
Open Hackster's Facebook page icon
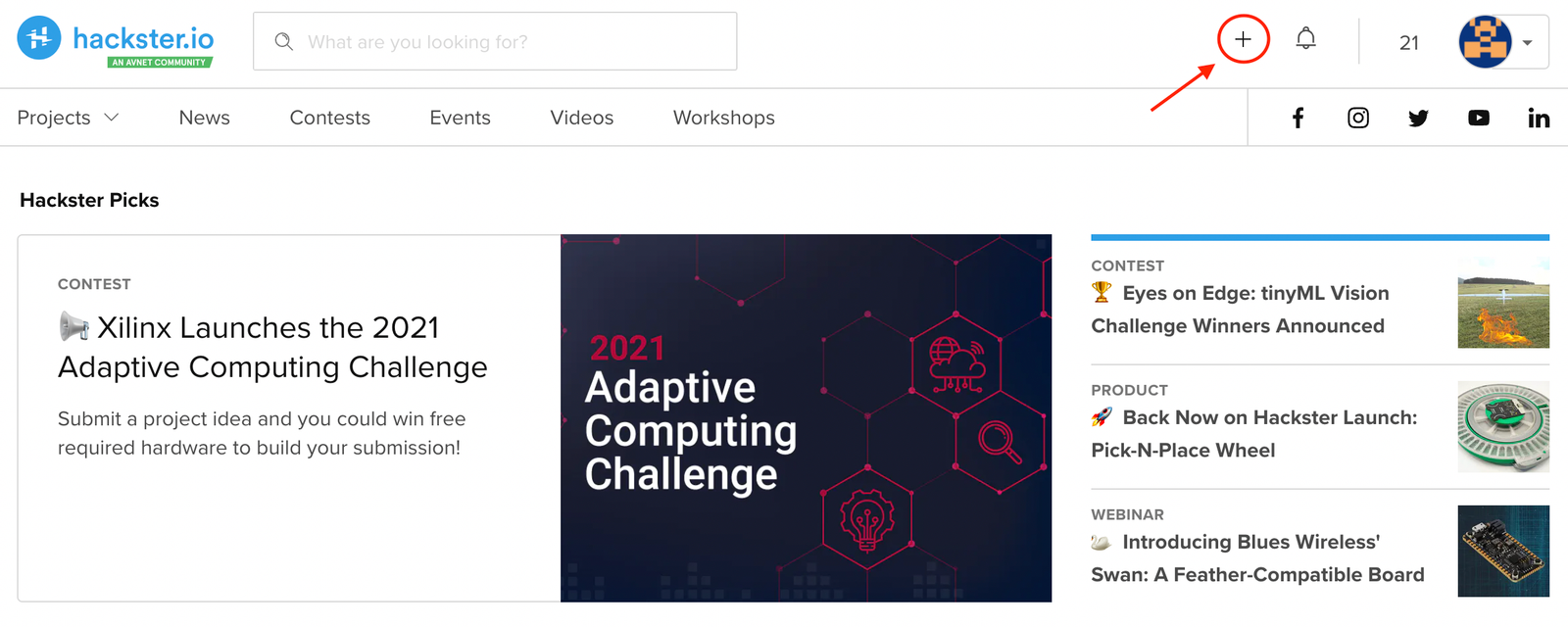[x=1298, y=118]
